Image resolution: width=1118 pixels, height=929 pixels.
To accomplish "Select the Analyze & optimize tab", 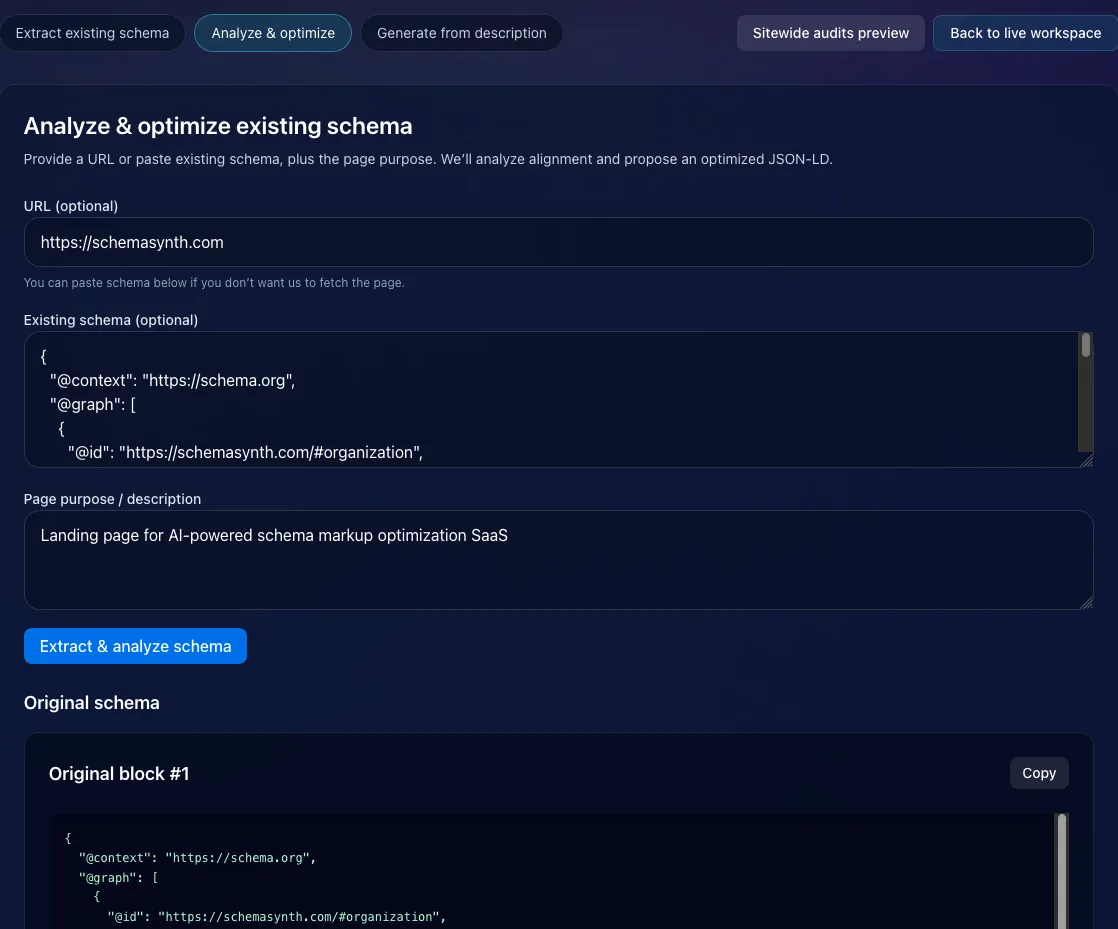I will pos(273,33).
